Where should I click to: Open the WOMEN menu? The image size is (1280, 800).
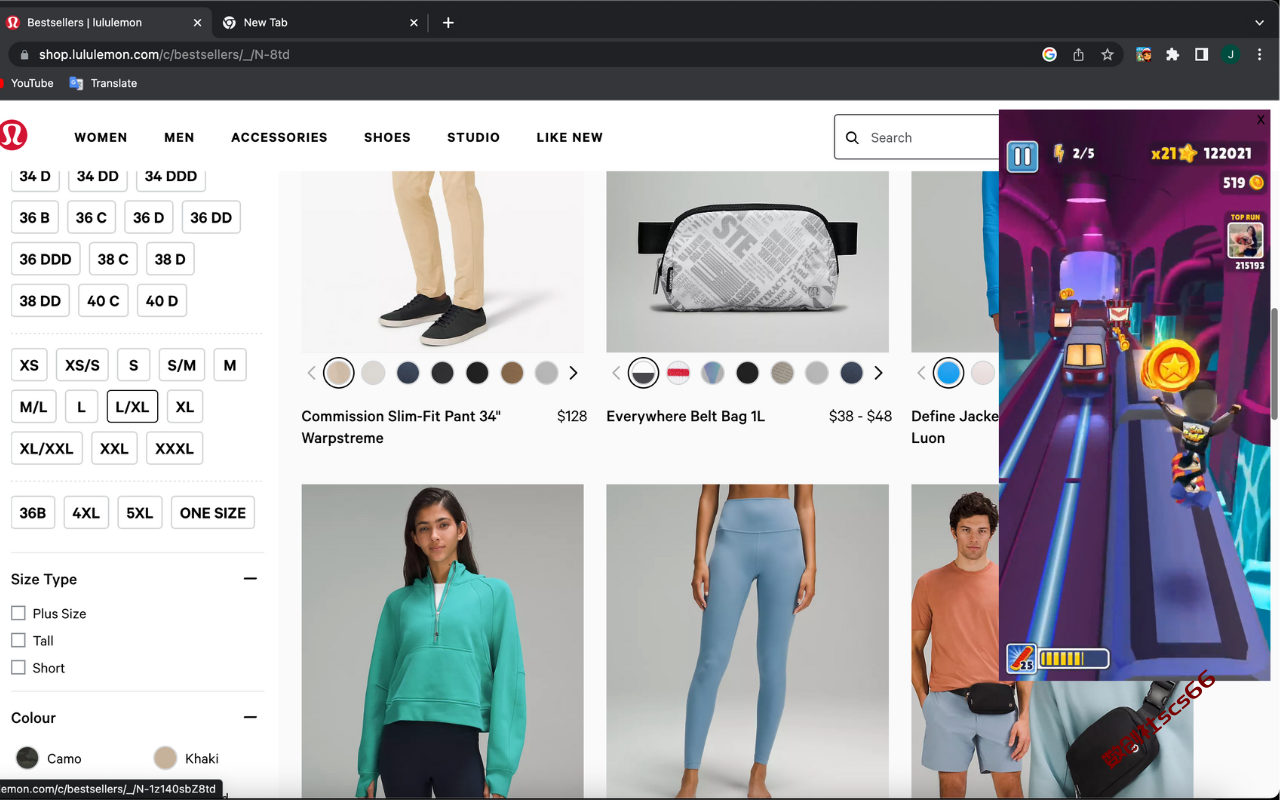pos(101,138)
